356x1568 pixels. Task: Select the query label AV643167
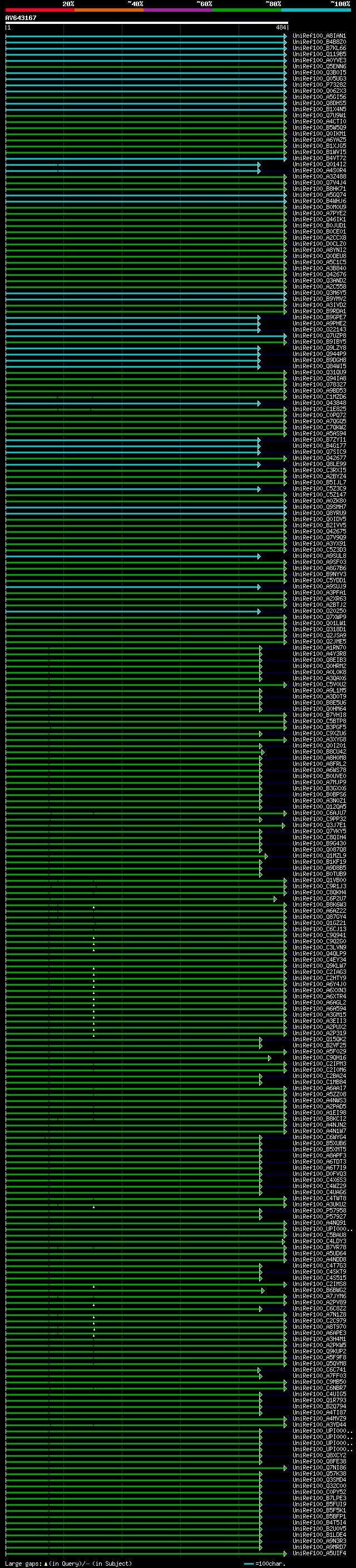click(21, 18)
